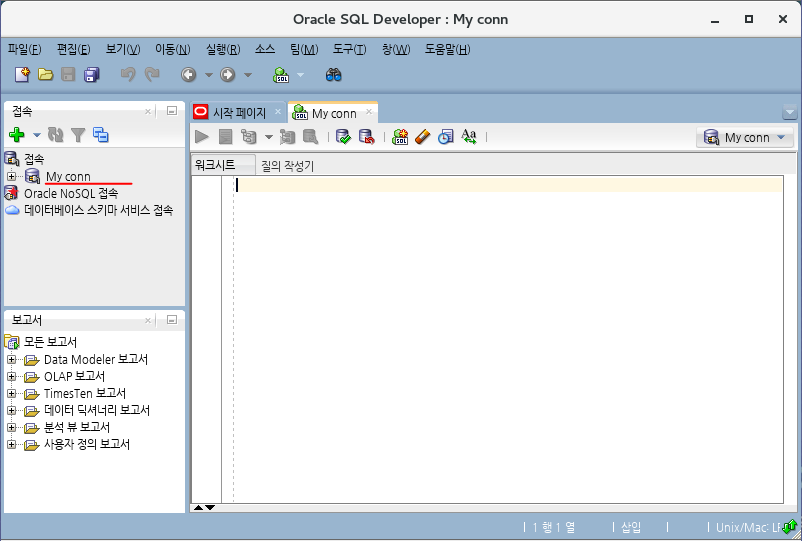Close the 시작 페이지 tab
802x541 pixels.
278,111
